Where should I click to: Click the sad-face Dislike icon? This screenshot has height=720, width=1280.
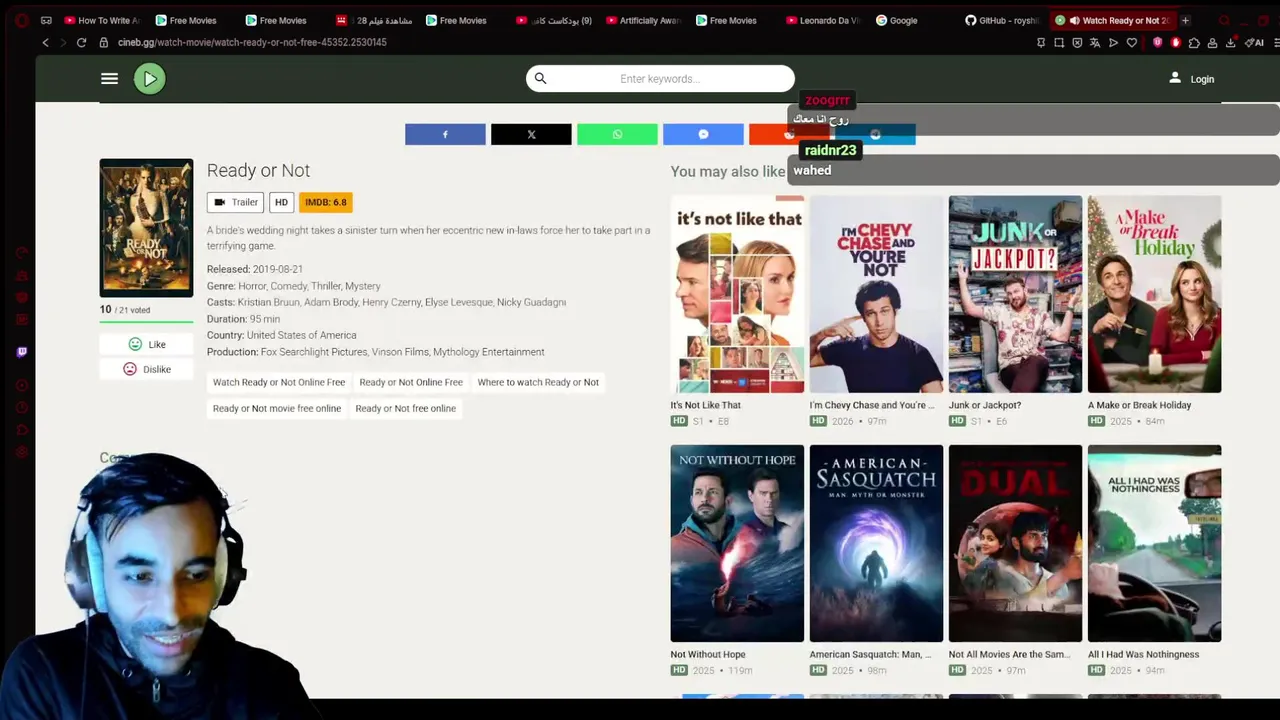[129, 369]
